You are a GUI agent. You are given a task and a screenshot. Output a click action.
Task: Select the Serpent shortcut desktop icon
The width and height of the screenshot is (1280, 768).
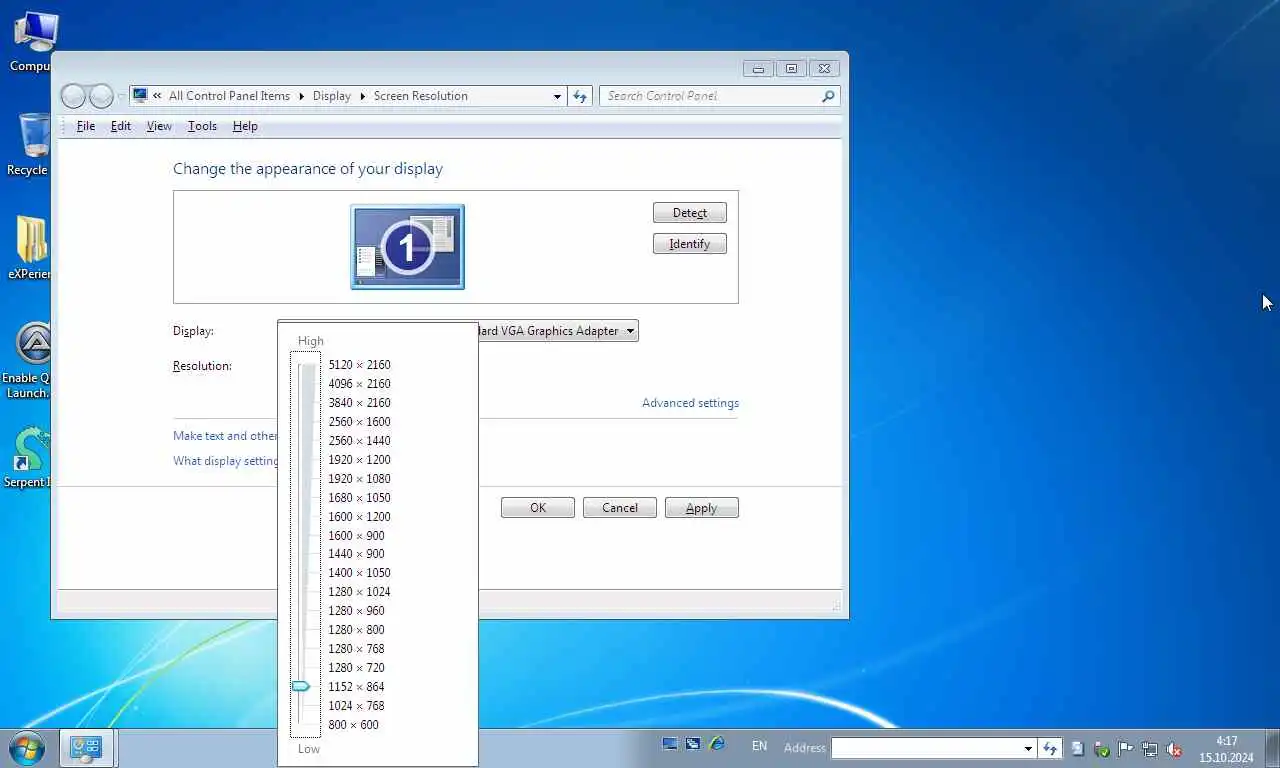(x=28, y=458)
